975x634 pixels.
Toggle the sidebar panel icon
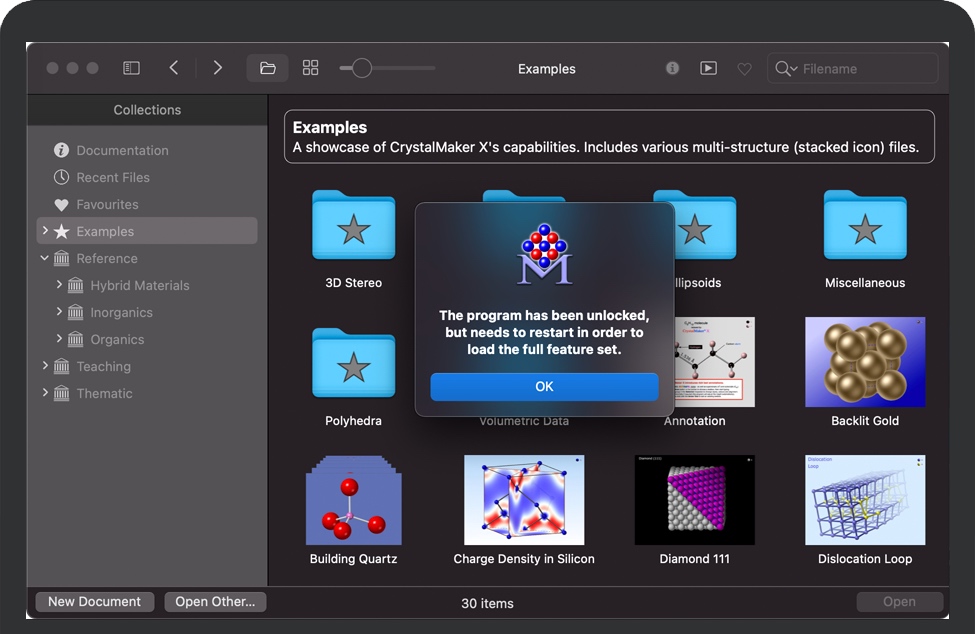click(x=131, y=68)
